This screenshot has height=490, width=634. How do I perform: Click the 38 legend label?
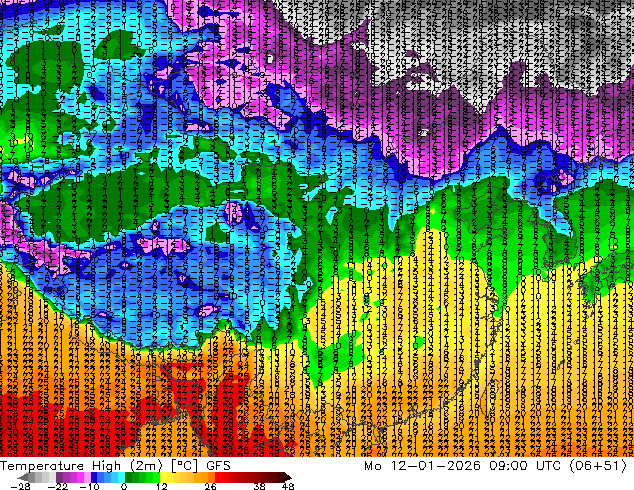tap(260, 486)
